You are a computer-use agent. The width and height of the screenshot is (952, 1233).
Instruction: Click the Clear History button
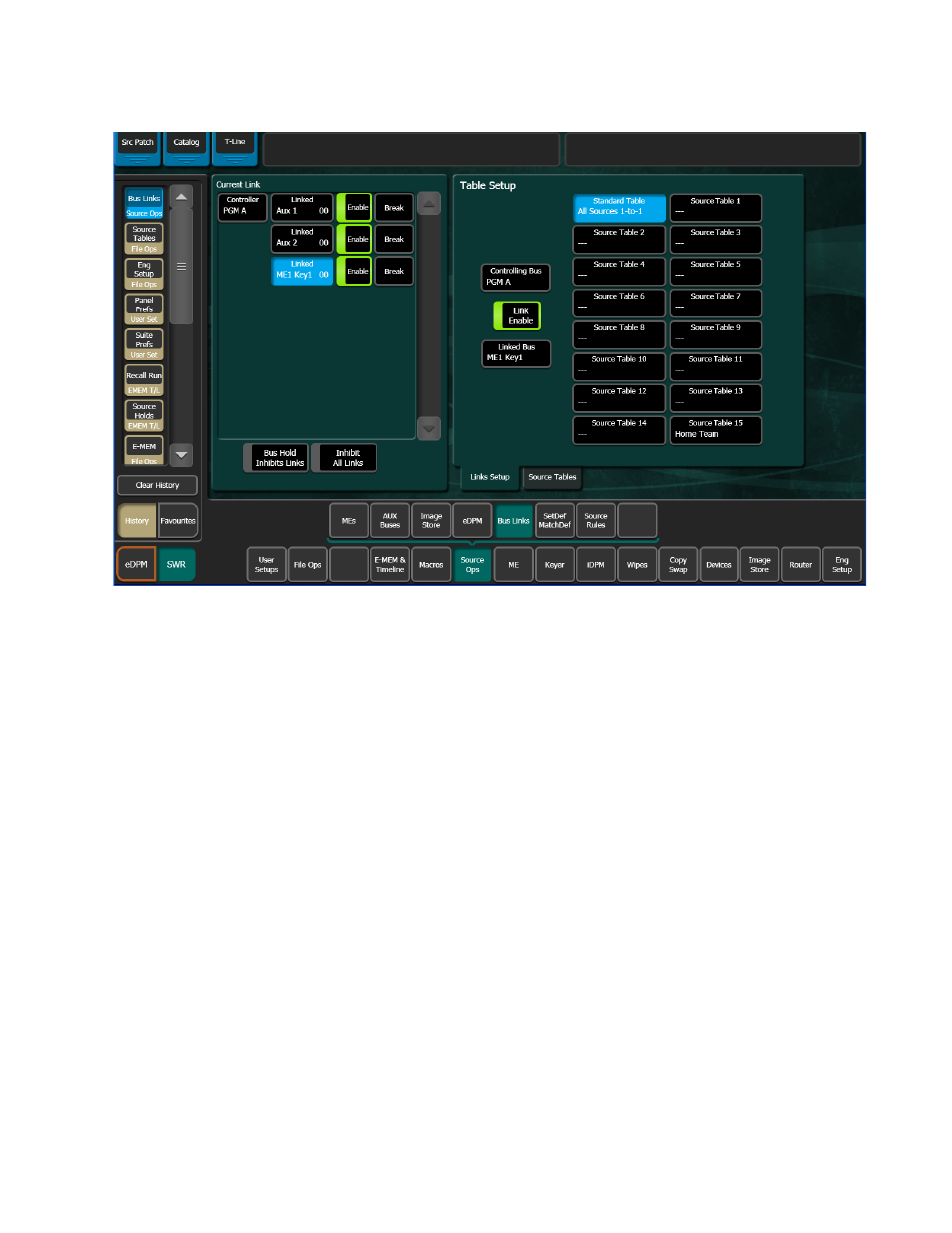(x=157, y=485)
